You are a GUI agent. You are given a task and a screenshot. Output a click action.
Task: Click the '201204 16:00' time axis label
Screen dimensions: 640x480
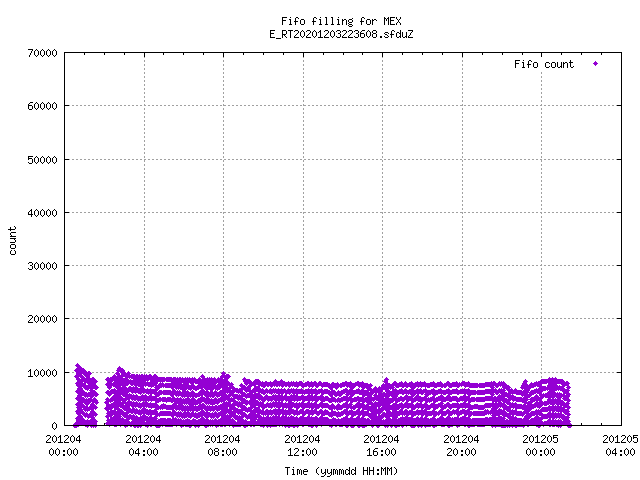point(382,445)
